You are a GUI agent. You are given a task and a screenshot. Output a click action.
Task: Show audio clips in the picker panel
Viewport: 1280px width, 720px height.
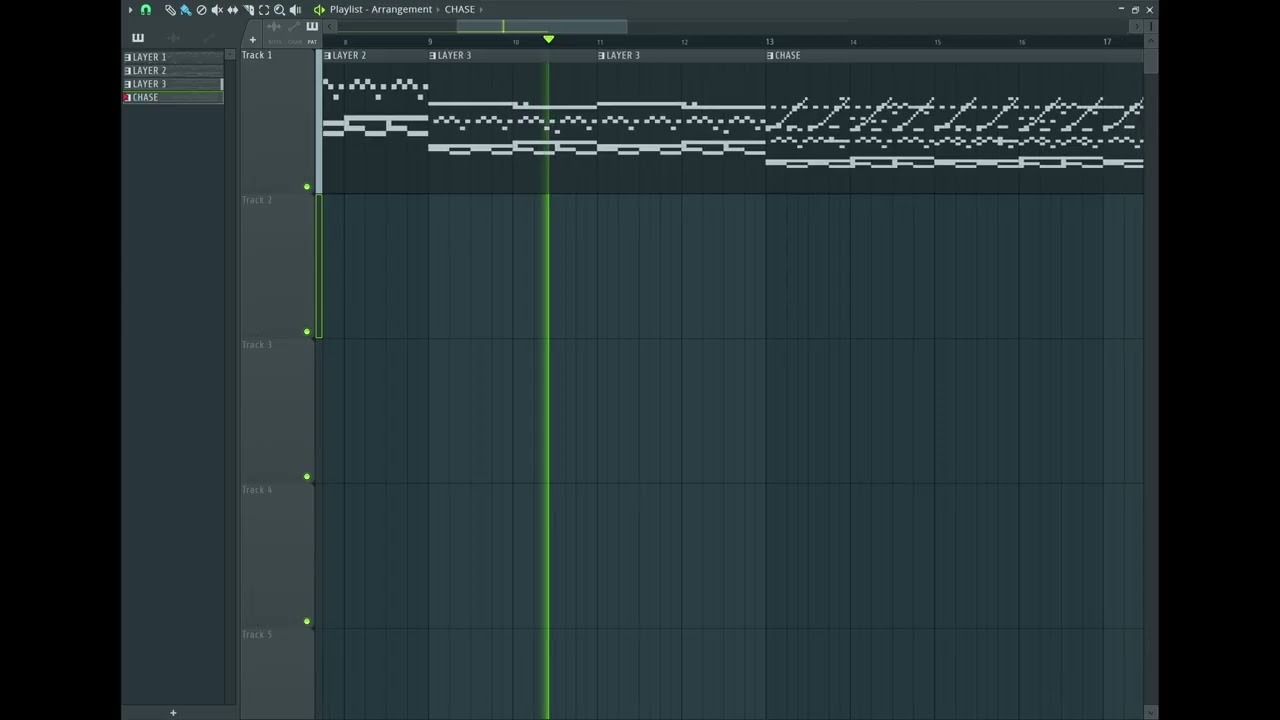click(x=173, y=38)
